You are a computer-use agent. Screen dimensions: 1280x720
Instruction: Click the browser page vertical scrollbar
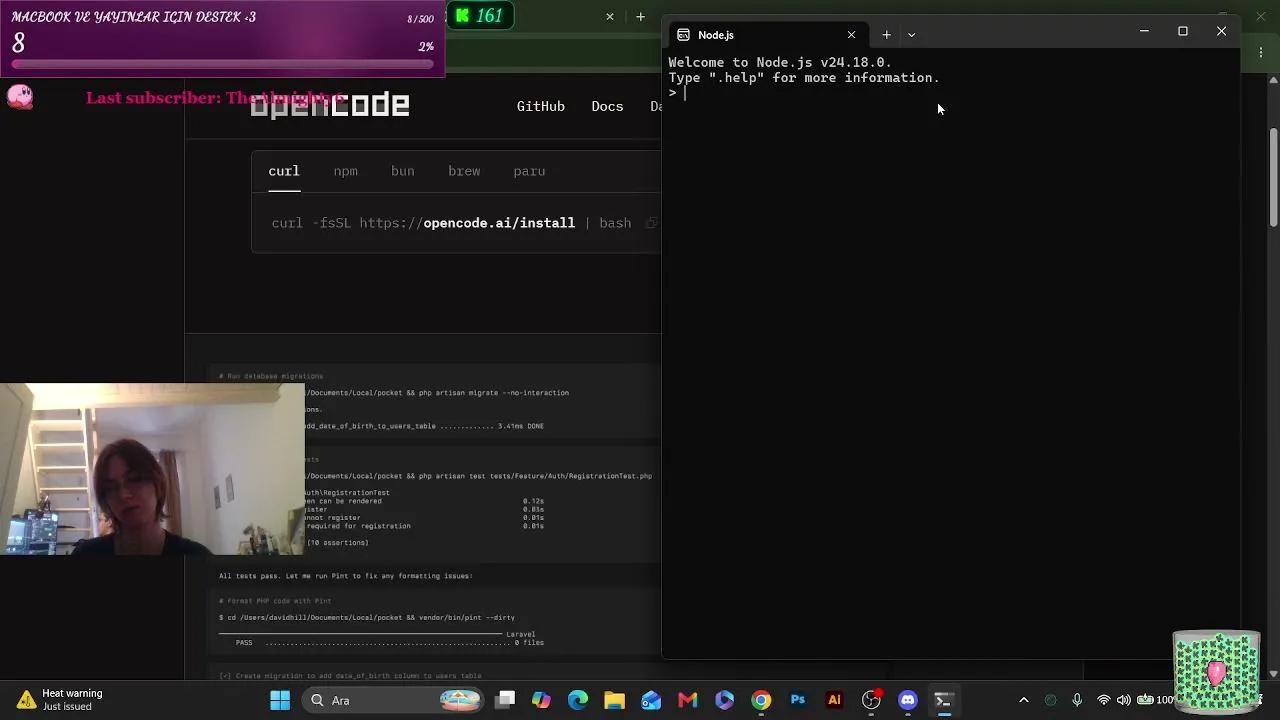[x=1273, y=180]
